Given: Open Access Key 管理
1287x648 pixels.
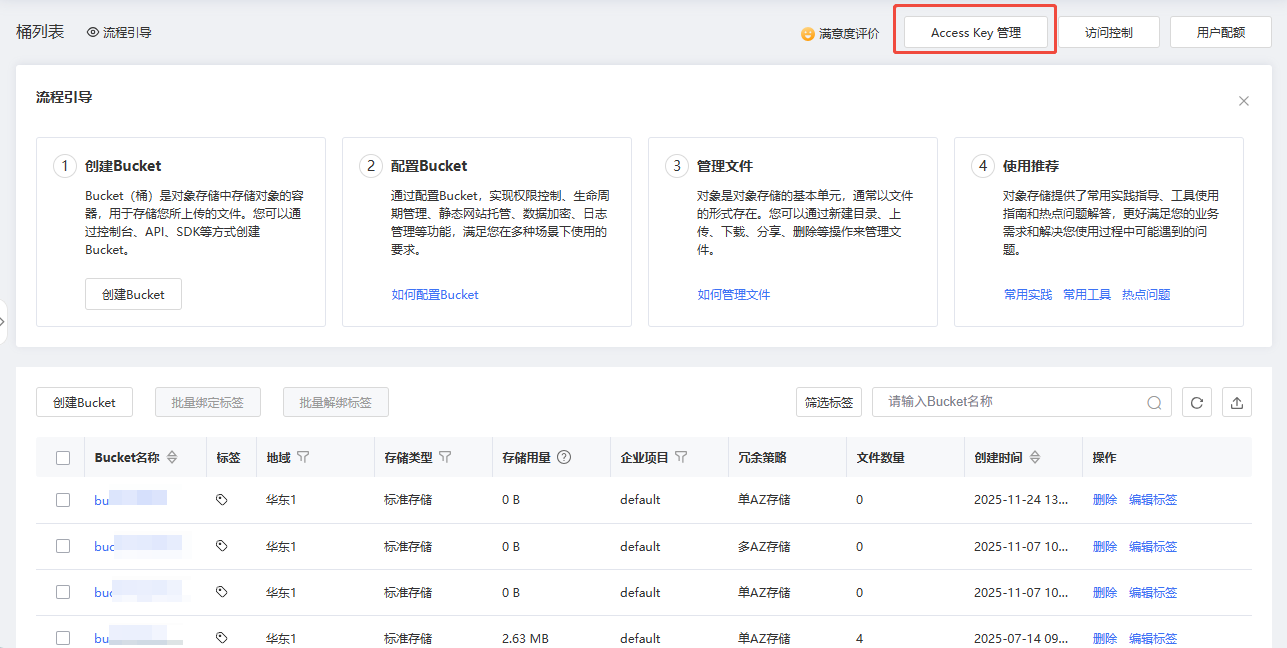Looking at the screenshot, I should pos(975,32).
